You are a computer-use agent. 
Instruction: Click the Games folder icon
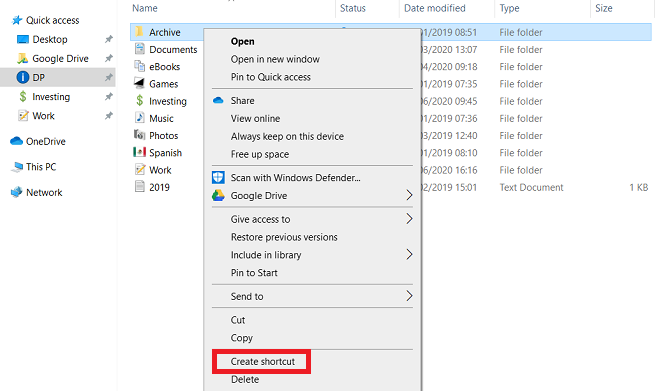tap(139, 83)
